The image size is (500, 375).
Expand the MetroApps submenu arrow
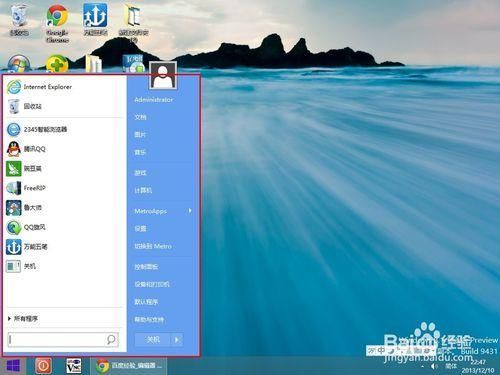(190, 211)
